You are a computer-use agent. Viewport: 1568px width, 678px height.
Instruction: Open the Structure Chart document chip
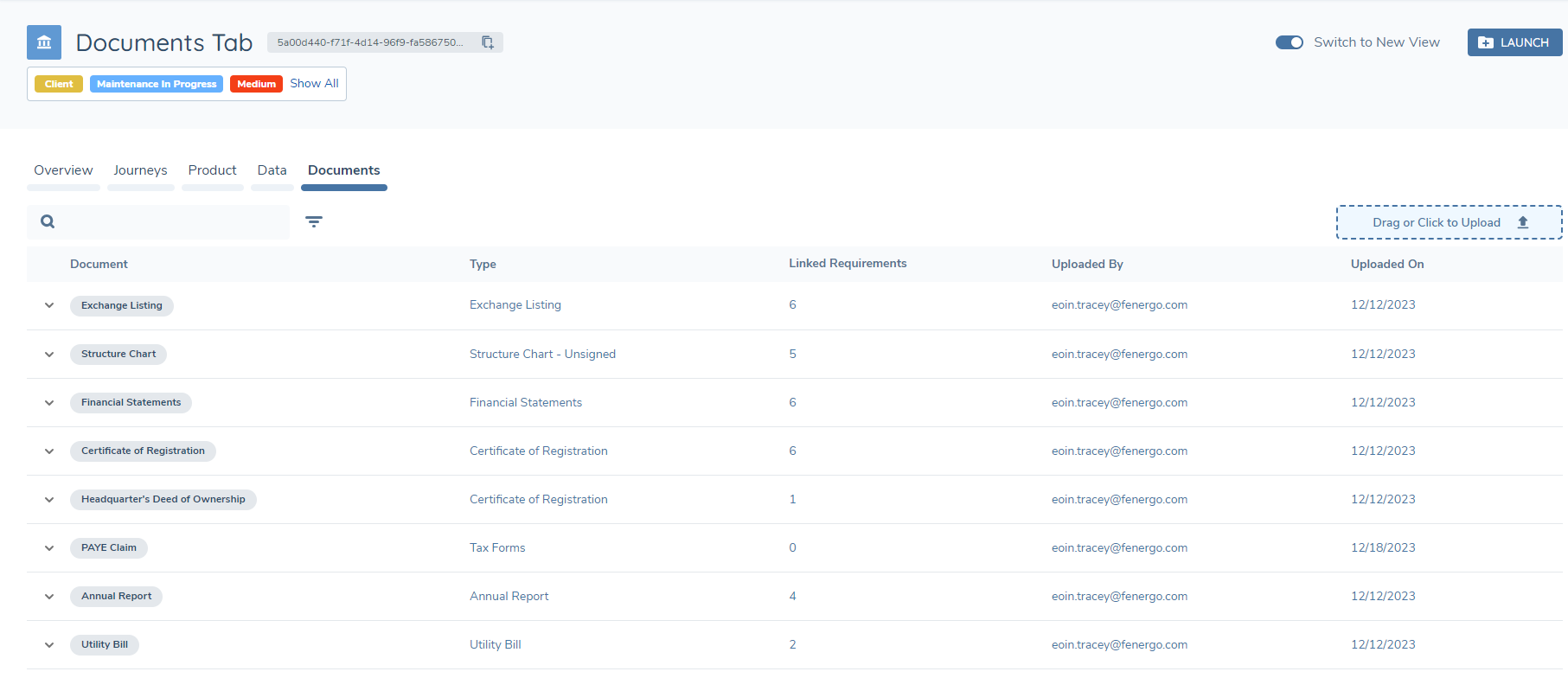coord(118,354)
